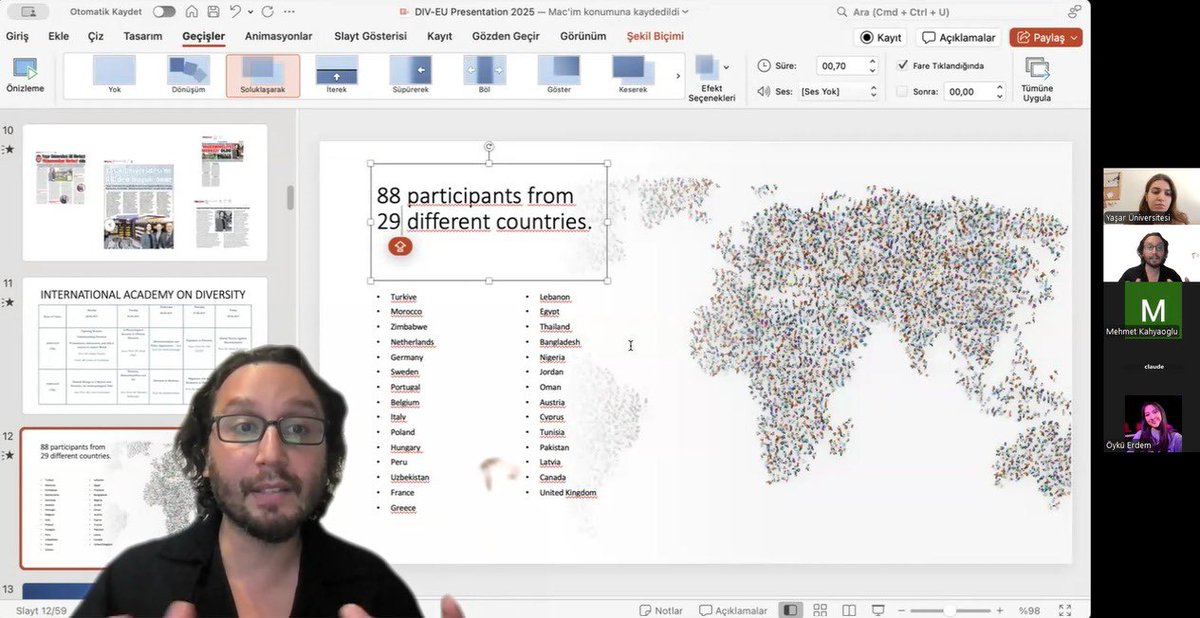Open the Tasarım tab
The image size is (1200, 618).
[143, 36]
